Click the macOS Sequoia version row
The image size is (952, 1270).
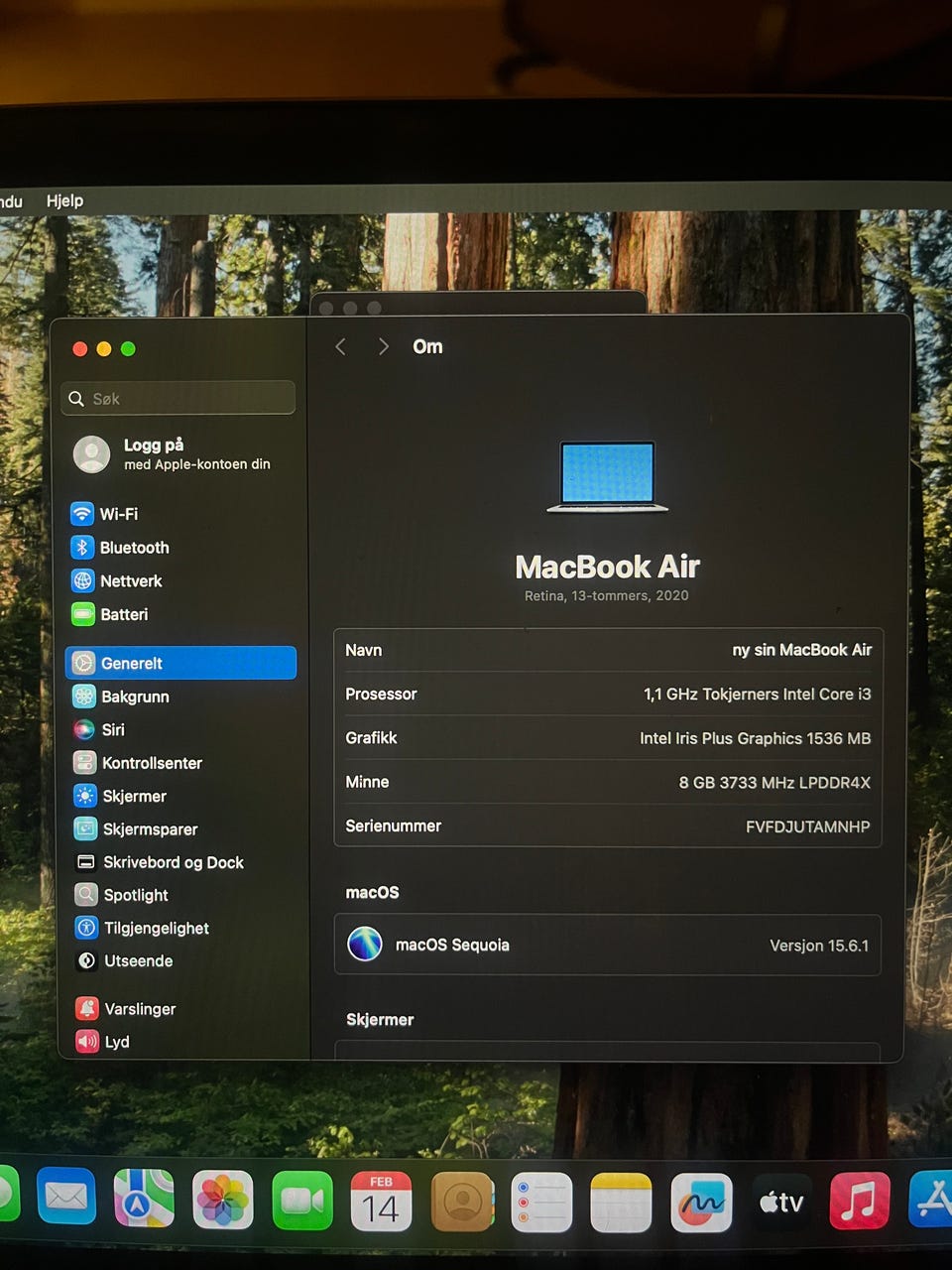tap(607, 945)
